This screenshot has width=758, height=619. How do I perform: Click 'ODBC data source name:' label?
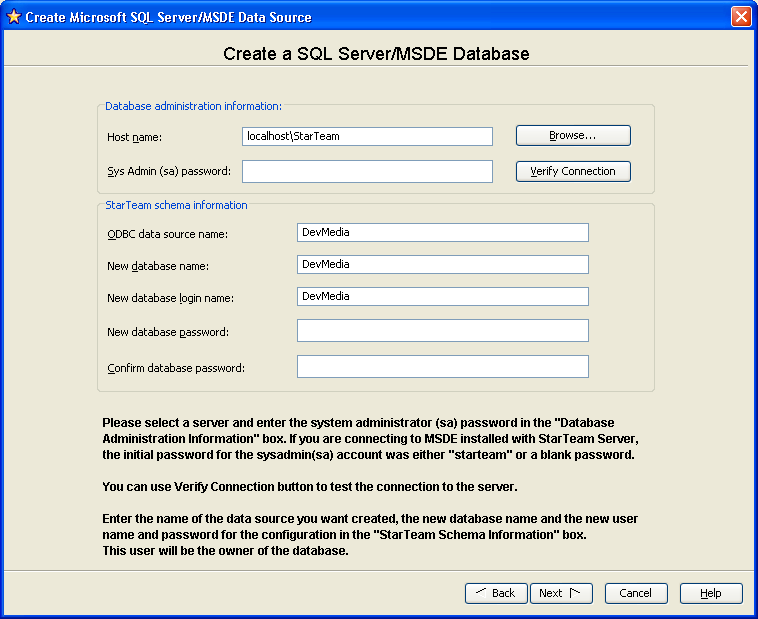167,234
